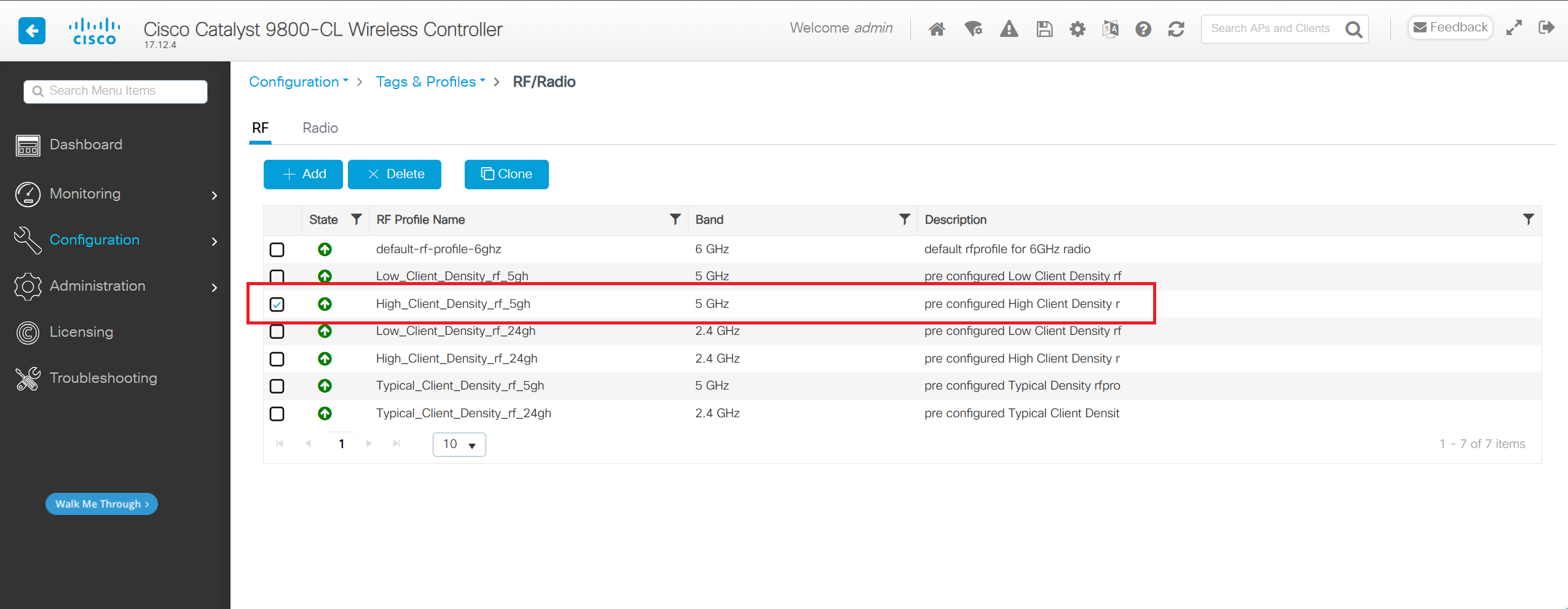Open the items per page dropdown
Image resolution: width=1568 pixels, height=609 pixels.
click(x=459, y=444)
